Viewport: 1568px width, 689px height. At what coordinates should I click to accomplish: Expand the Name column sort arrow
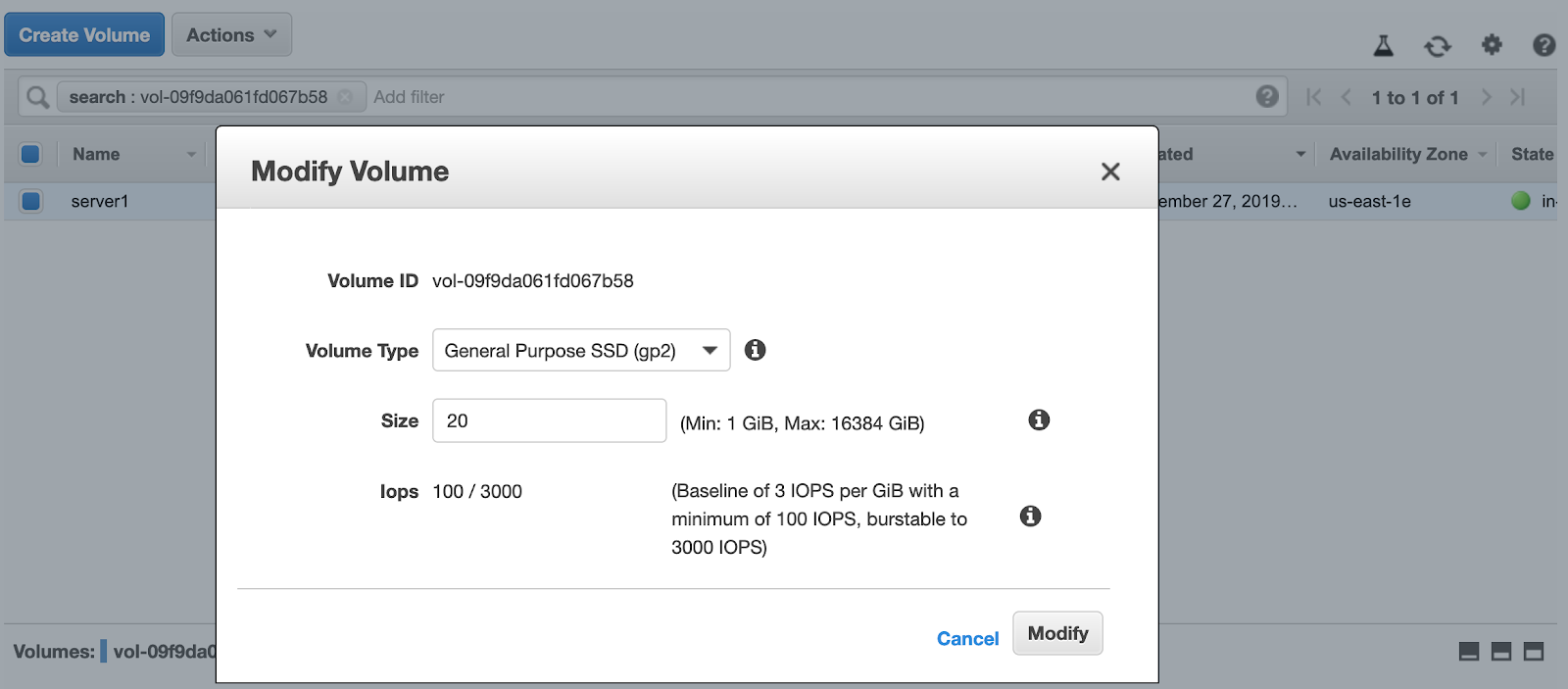click(191, 154)
